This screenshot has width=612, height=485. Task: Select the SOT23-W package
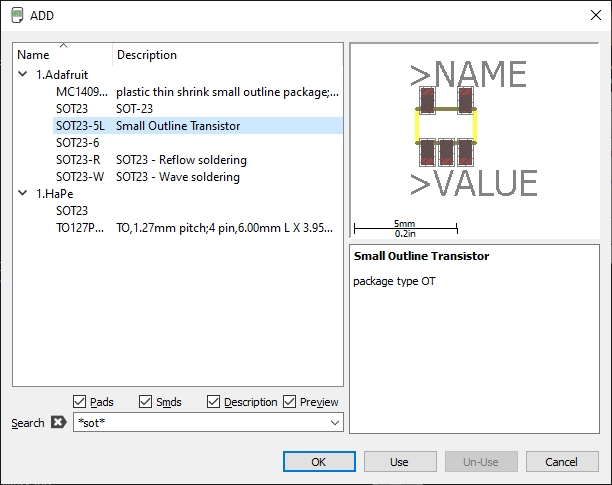point(197,177)
